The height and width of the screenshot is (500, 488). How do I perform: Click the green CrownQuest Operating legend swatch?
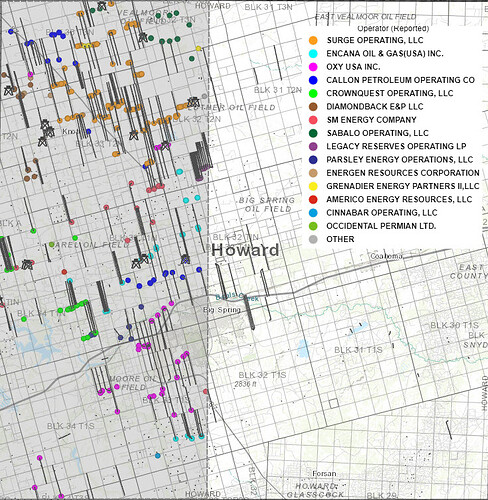tap(313, 93)
